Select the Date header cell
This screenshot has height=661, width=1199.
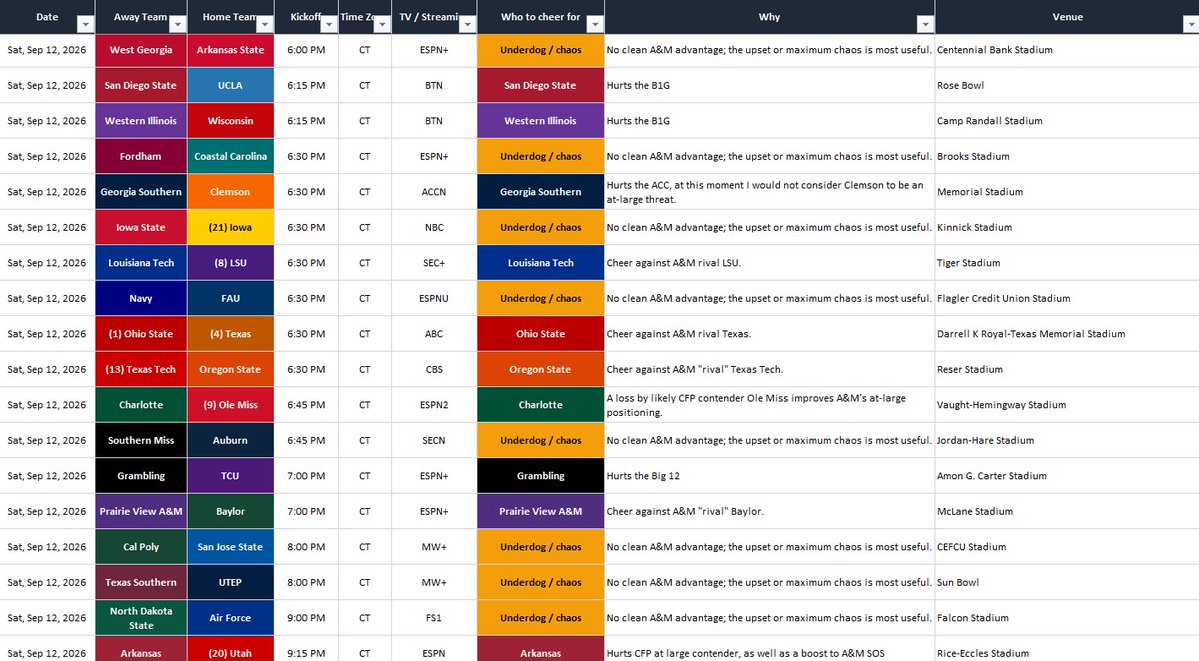click(47, 17)
